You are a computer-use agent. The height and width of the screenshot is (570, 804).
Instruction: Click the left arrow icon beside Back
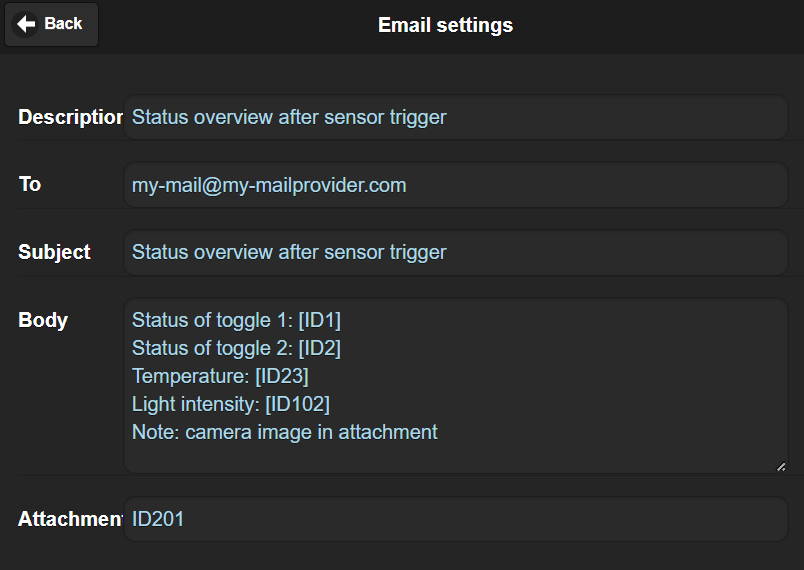26,24
